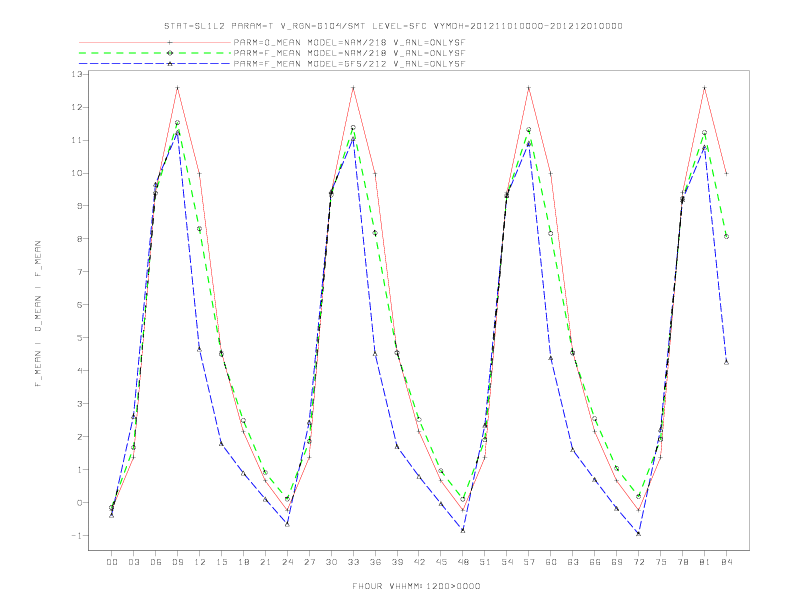
Task: Click x-axis tick label 63
Action: pyautogui.click(x=573, y=562)
